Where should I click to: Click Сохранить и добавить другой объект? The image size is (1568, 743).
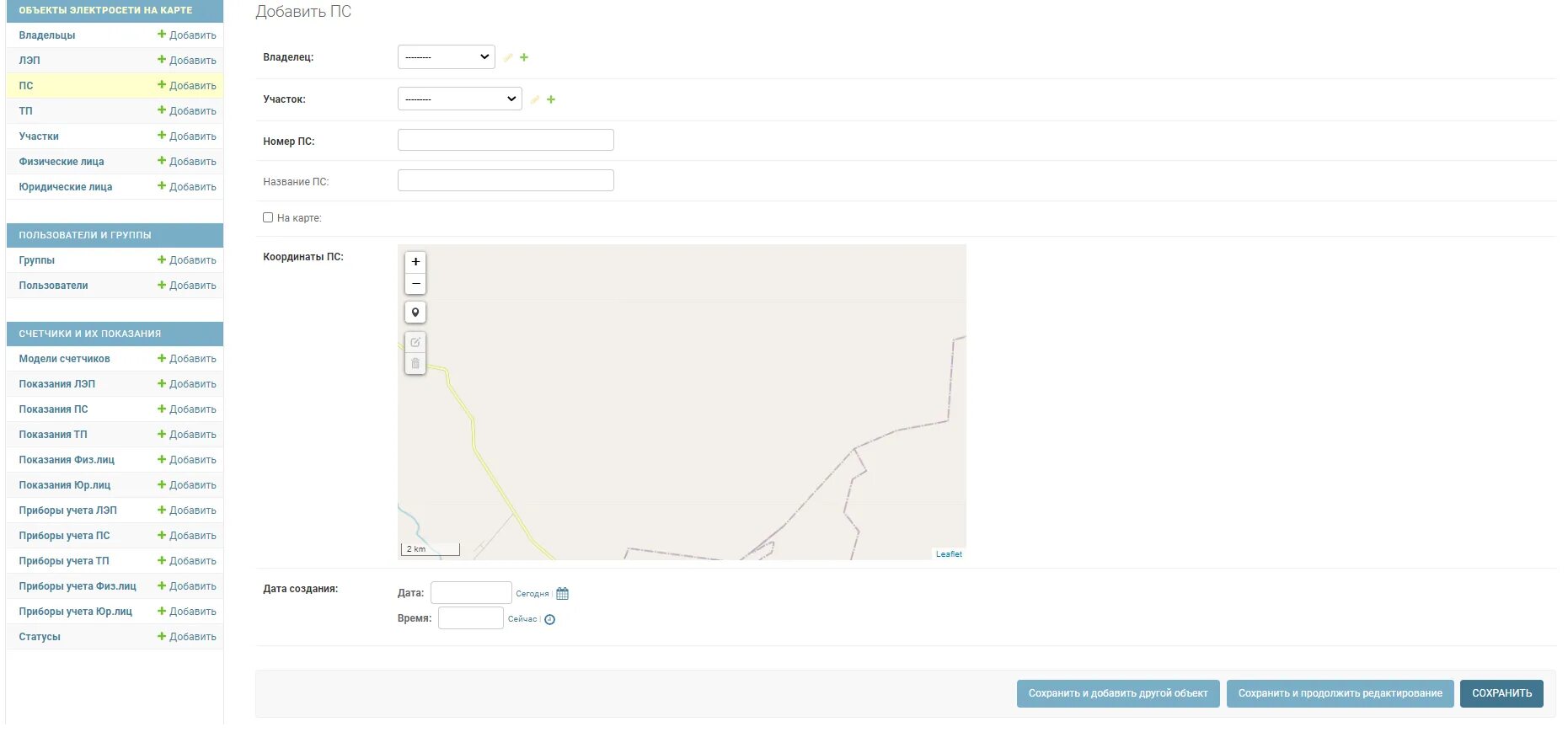[x=1118, y=693]
